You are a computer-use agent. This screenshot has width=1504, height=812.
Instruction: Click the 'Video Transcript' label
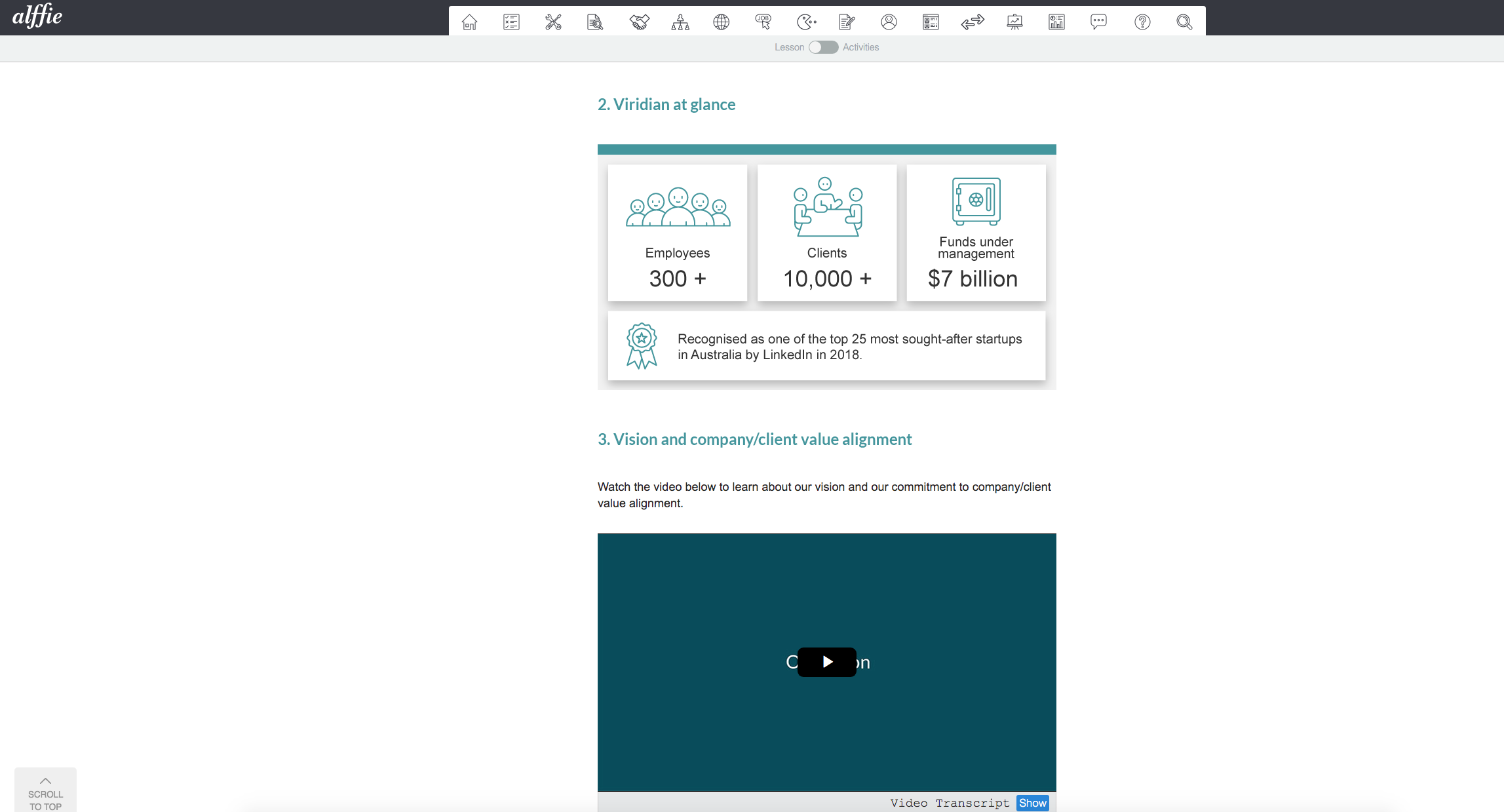pyautogui.click(x=950, y=803)
